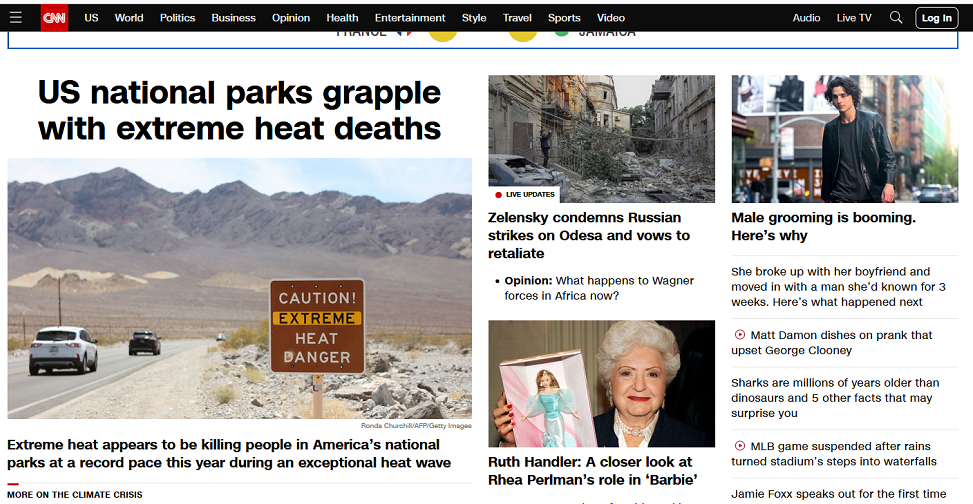
Task: Open the Travel menu item
Action: click(x=517, y=18)
